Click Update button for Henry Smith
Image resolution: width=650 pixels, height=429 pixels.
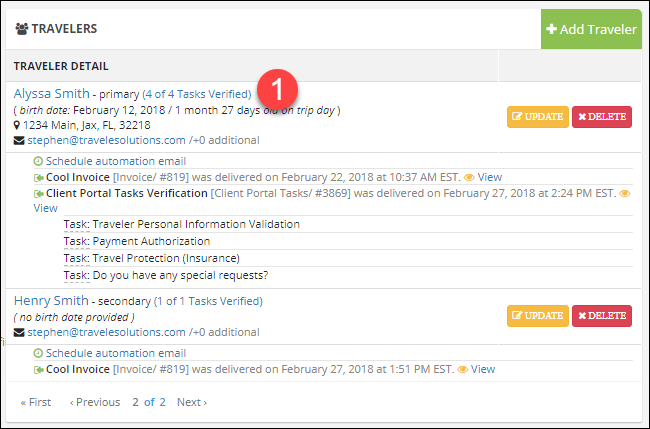pos(537,315)
